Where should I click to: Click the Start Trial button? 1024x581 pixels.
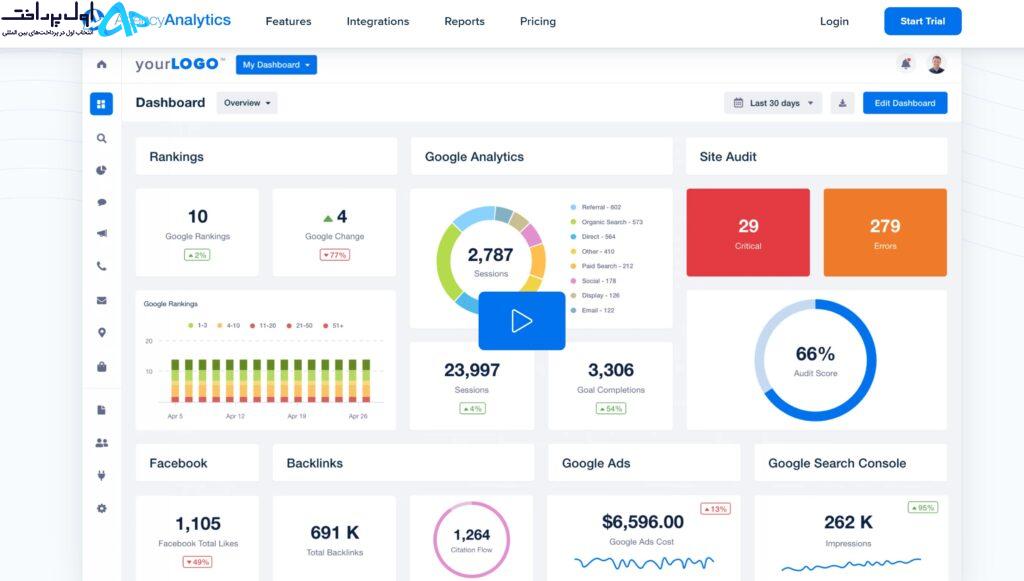pos(923,21)
